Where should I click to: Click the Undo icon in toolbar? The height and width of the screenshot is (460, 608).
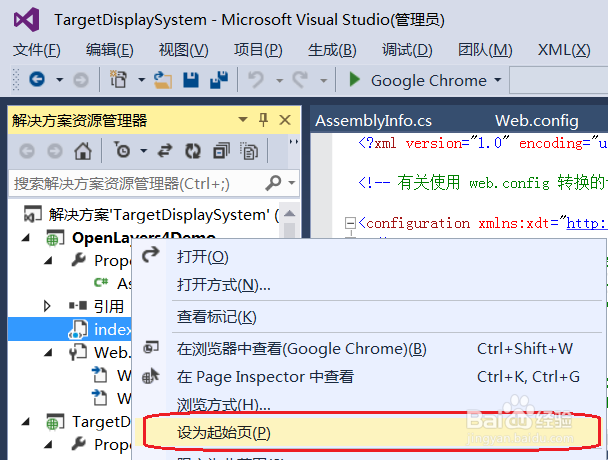(256, 80)
